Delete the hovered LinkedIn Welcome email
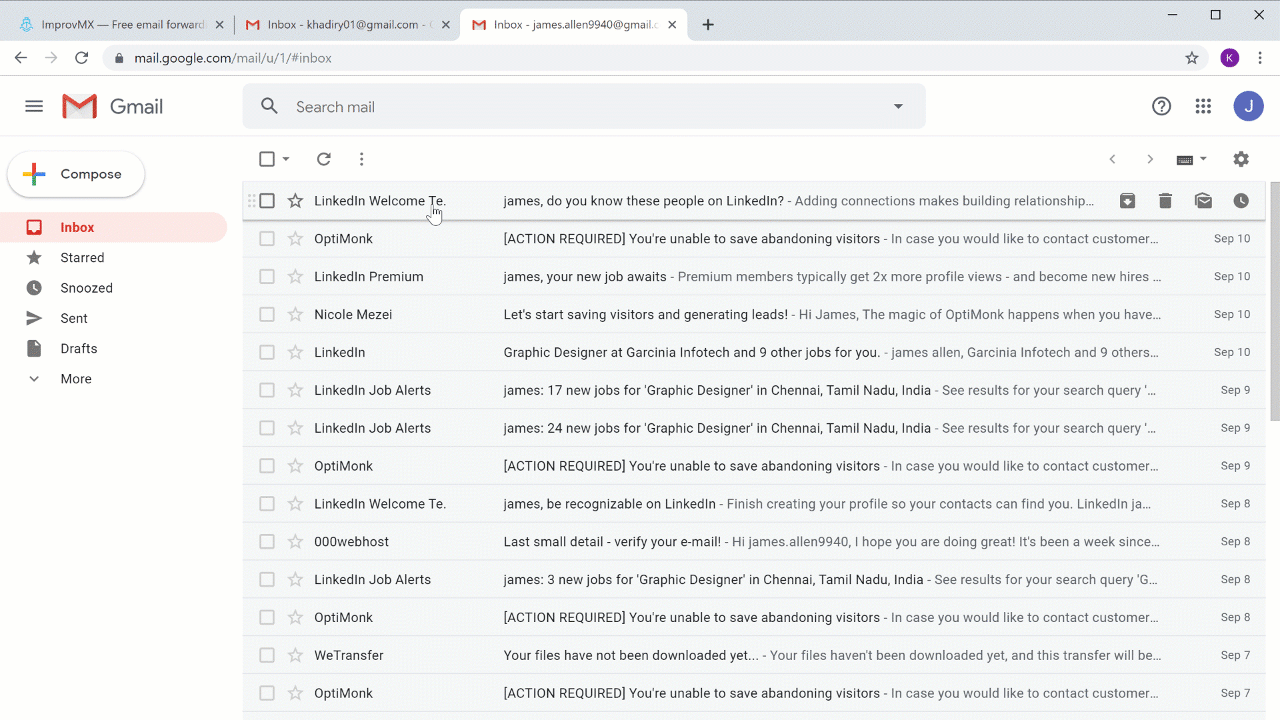Viewport: 1280px width, 720px height. [1165, 201]
